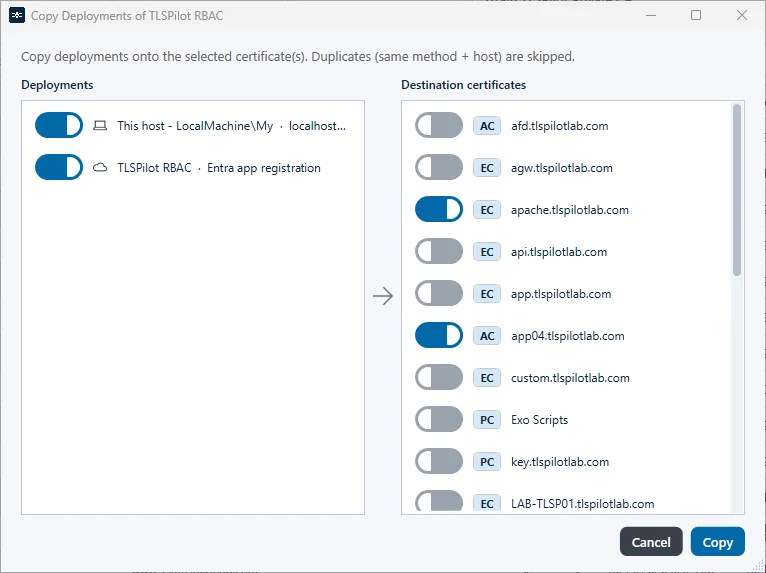The image size is (766, 573).
Task: Enable the api.tlspilotlab.com certificate toggle
Action: click(x=439, y=251)
